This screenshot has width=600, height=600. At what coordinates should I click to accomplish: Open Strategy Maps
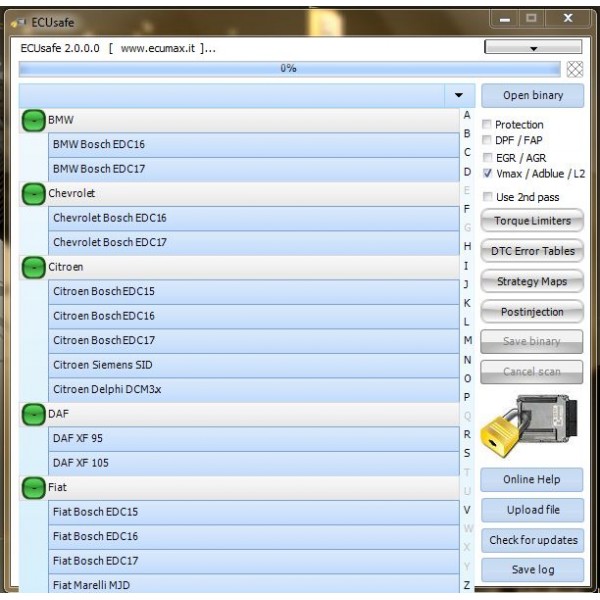pos(532,281)
